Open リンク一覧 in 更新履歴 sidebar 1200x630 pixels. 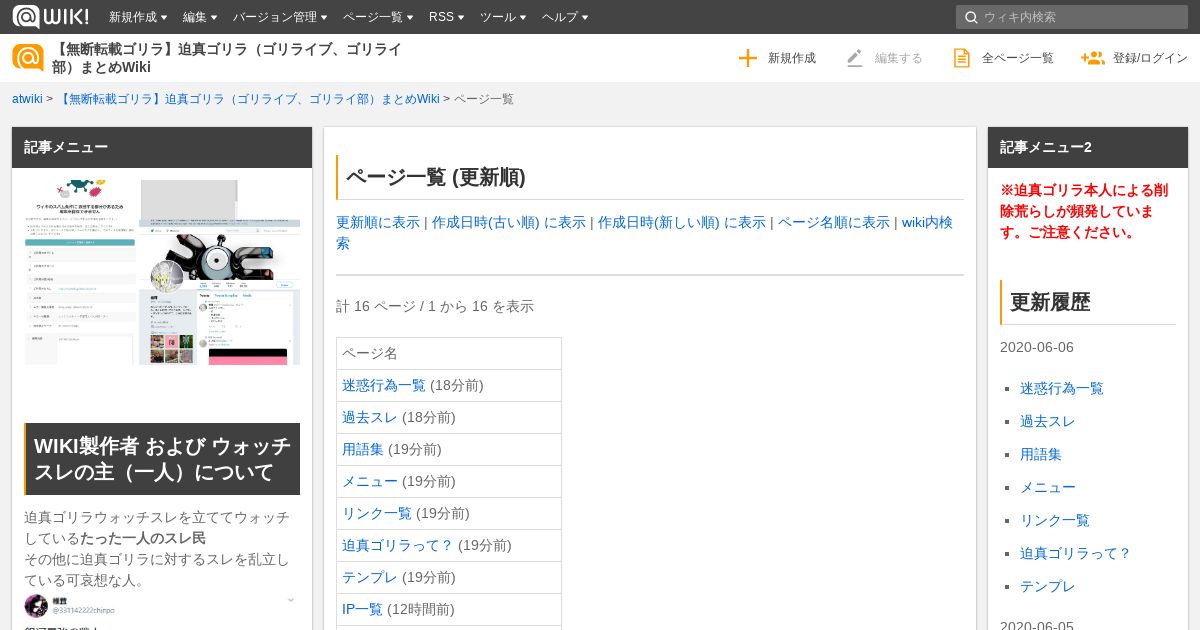(x=1055, y=520)
